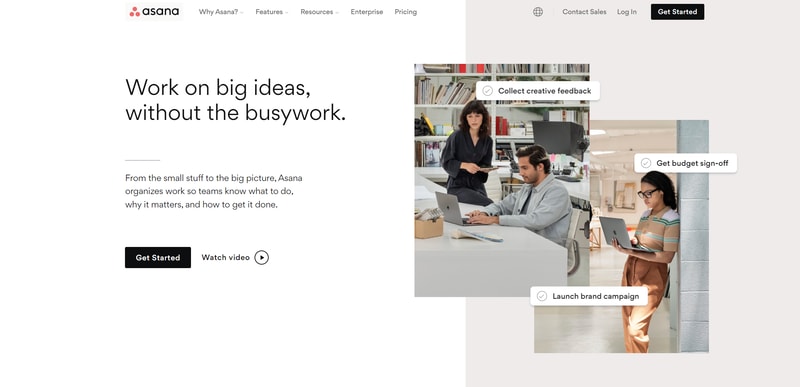Viewport: 800px width, 387px height.
Task: Click the Asana logo
Action: [x=154, y=12]
